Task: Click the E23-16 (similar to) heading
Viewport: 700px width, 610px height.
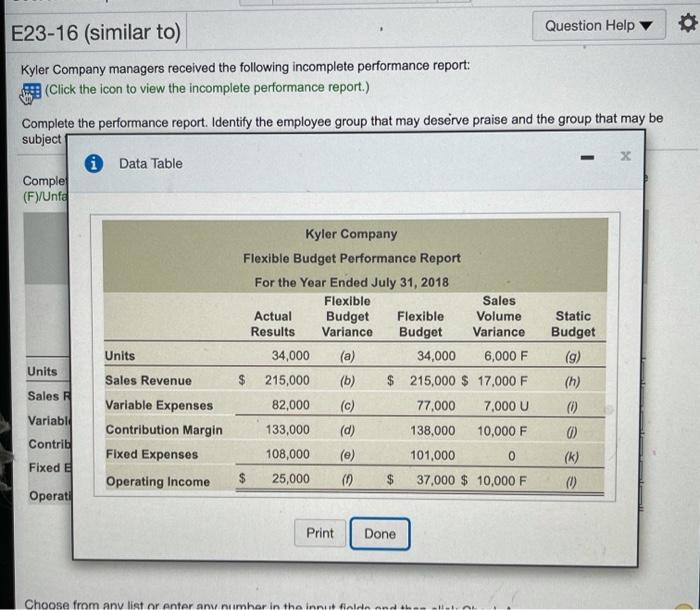Action: click(96, 33)
